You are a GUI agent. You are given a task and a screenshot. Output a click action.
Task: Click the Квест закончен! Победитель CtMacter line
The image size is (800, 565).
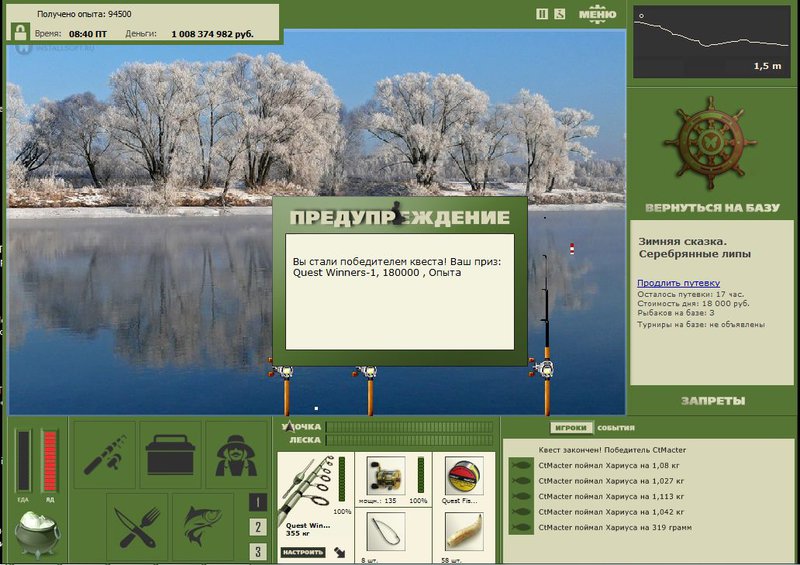pyautogui.click(x=612, y=450)
